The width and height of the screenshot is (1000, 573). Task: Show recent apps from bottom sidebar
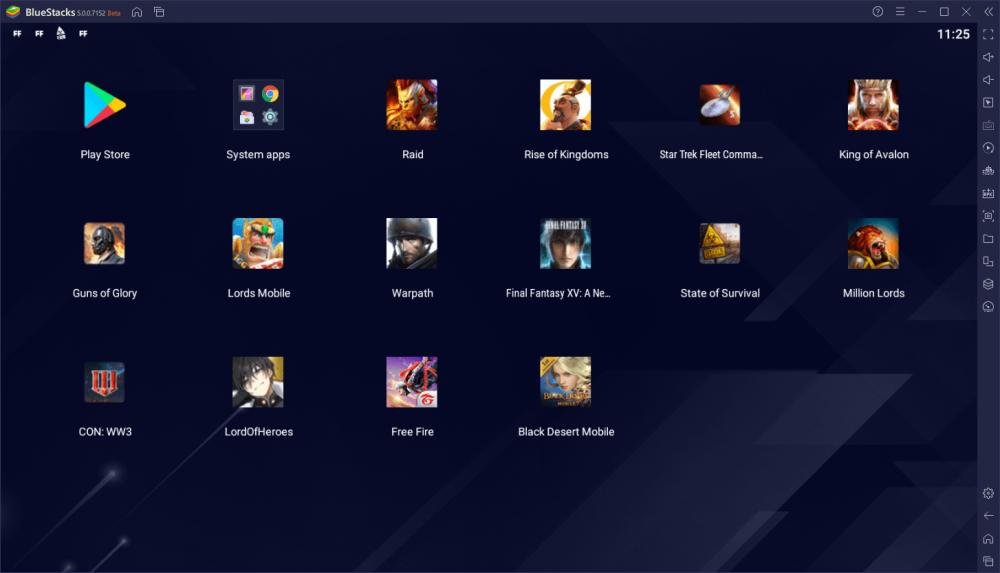tap(988, 562)
